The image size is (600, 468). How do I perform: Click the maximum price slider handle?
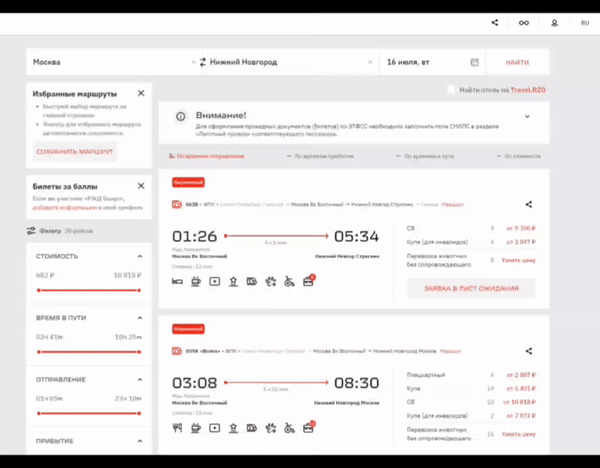tap(139, 290)
